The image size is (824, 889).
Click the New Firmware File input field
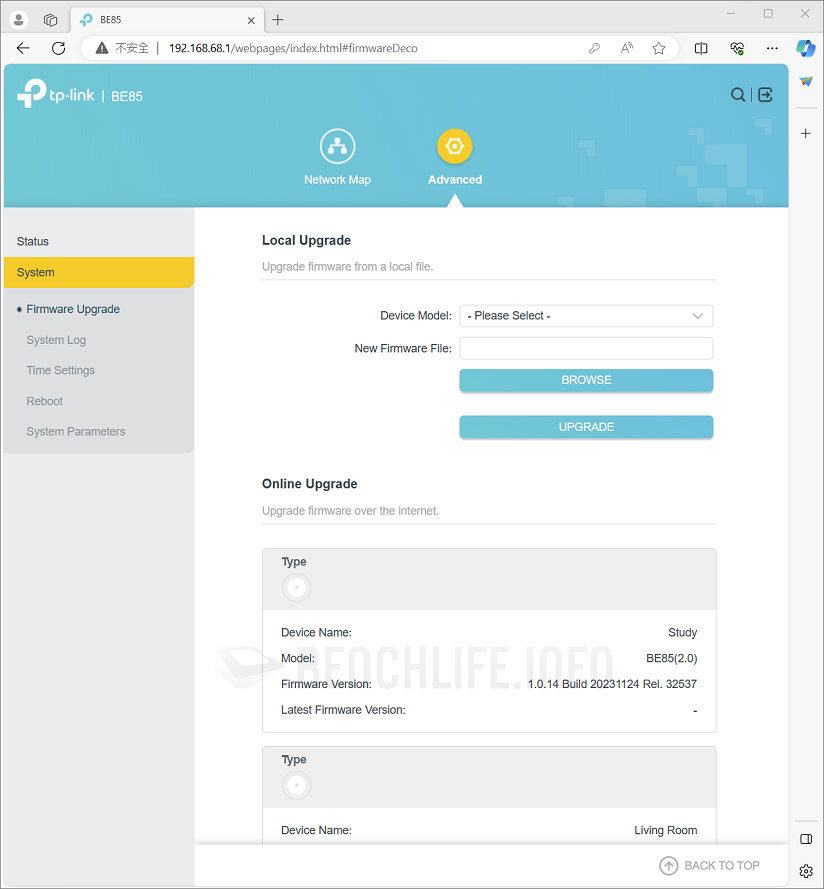586,348
